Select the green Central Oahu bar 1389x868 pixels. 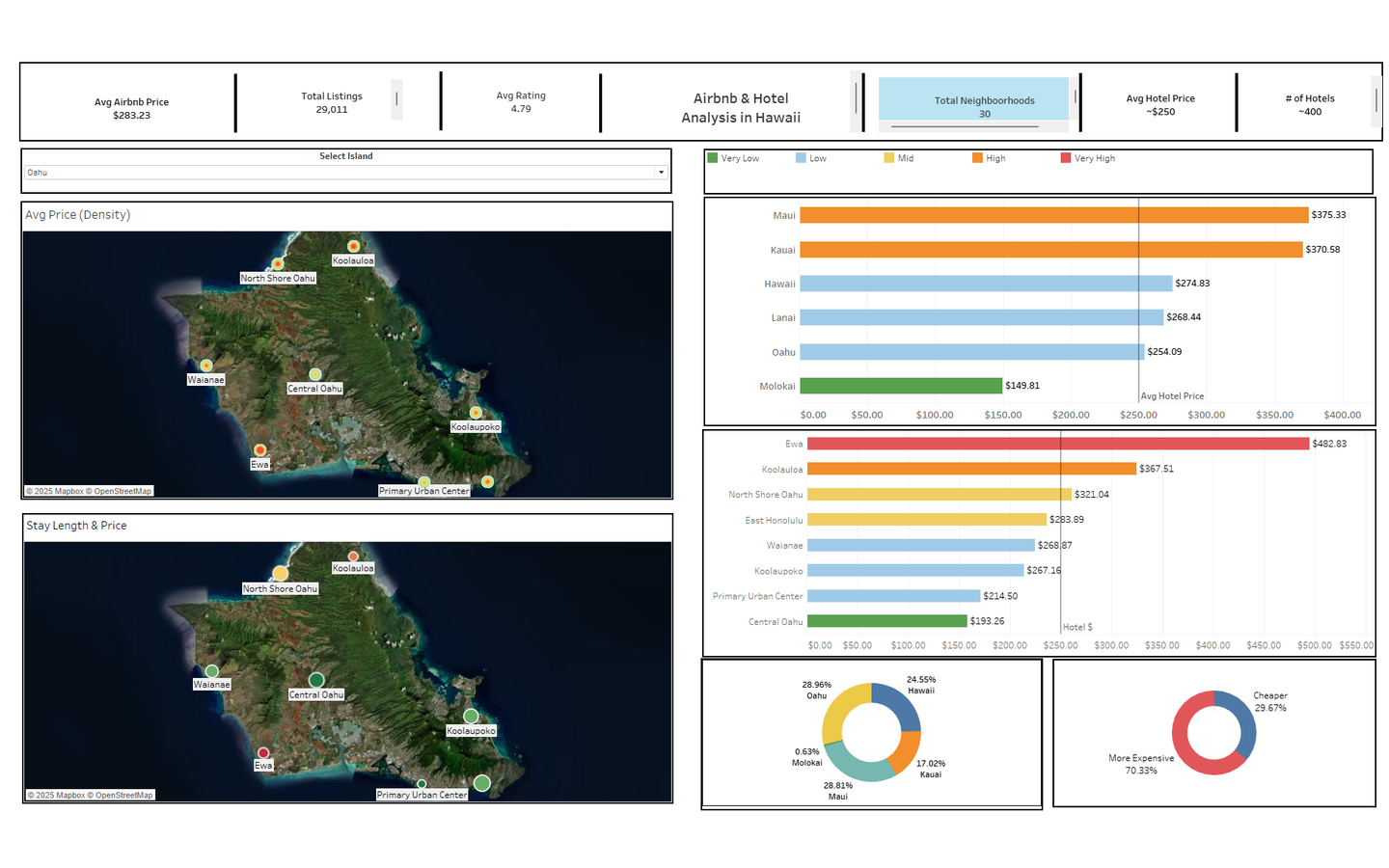point(887,621)
